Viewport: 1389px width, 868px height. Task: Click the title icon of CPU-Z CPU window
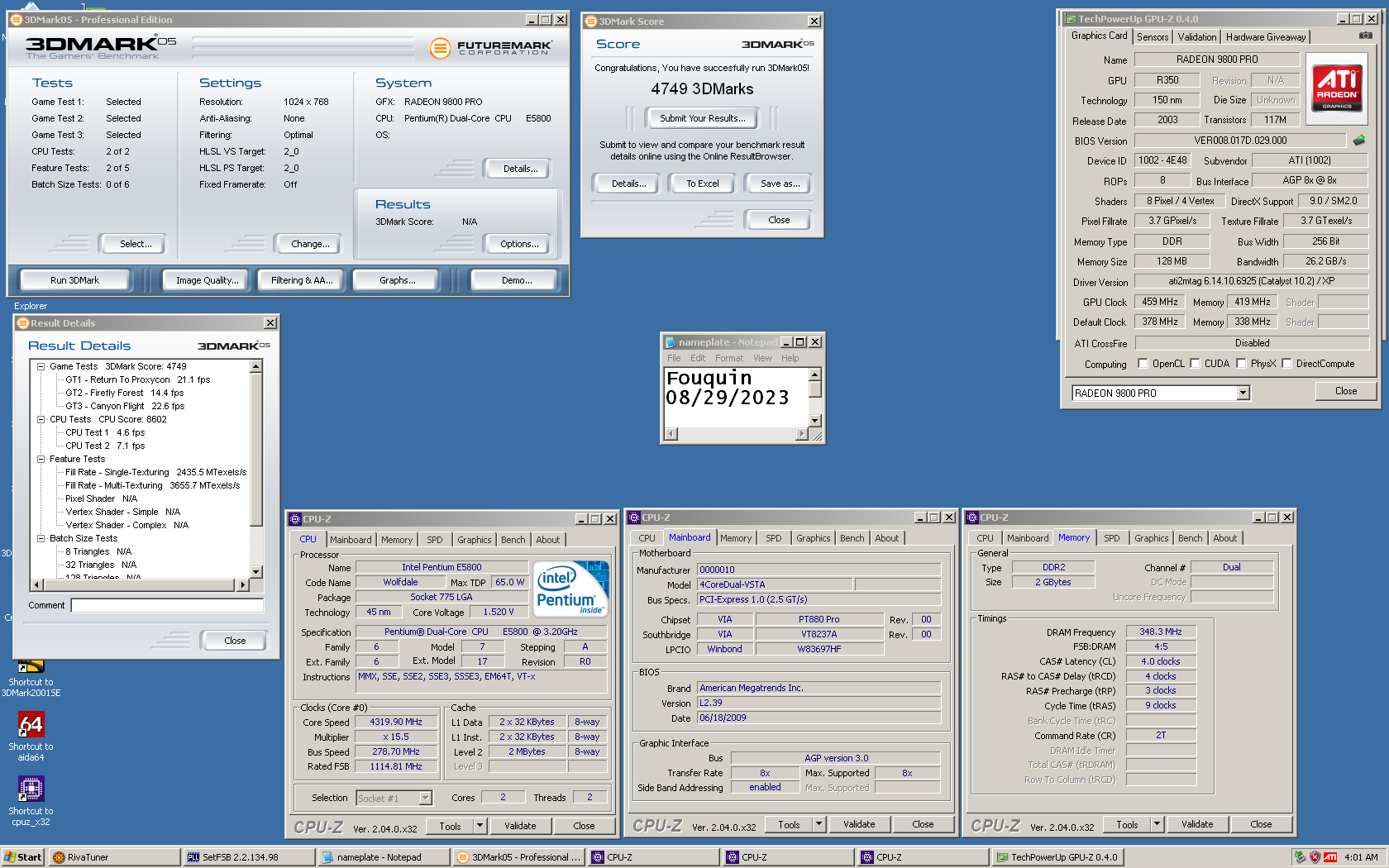(295, 519)
